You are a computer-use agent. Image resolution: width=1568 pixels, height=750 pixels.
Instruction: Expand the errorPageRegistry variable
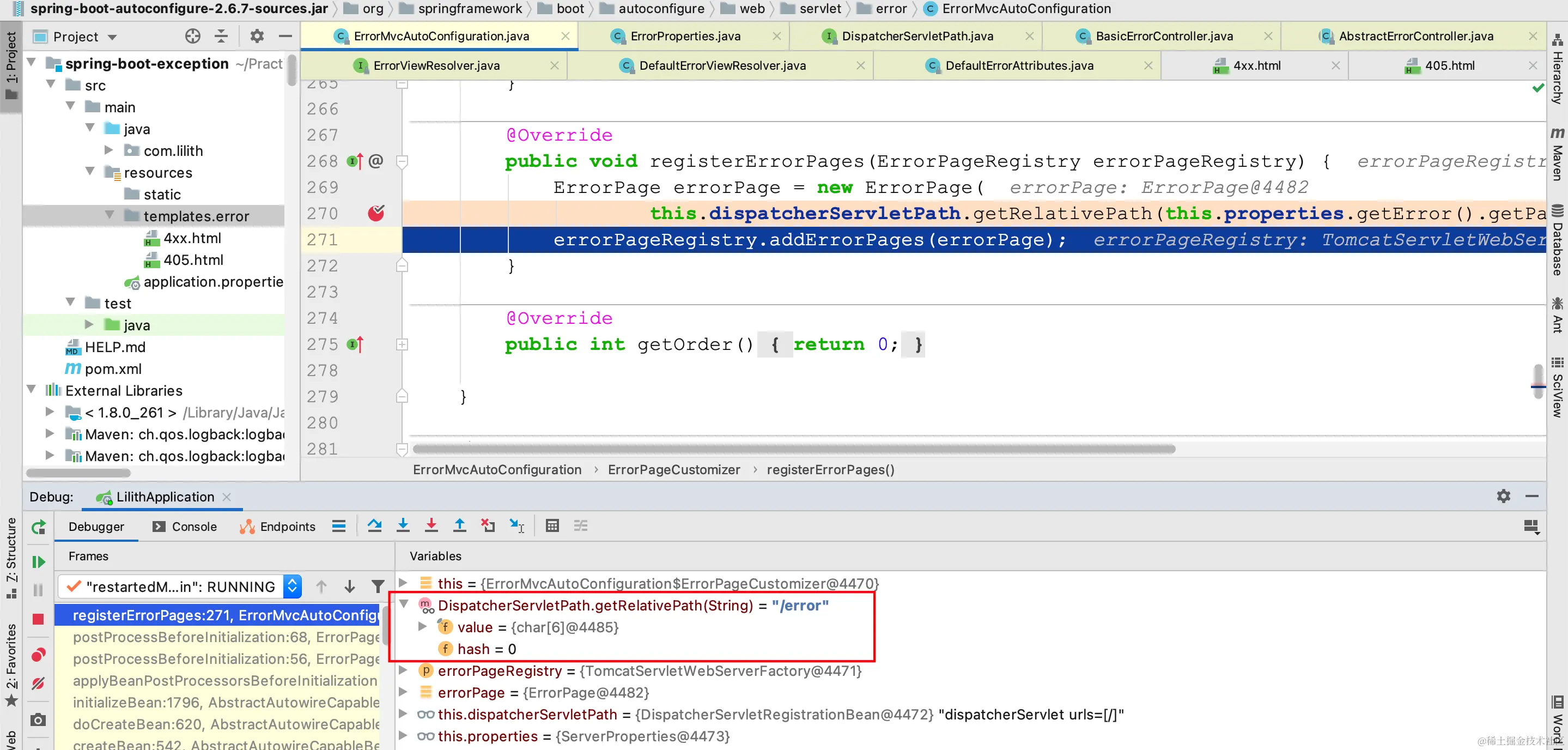[403, 671]
